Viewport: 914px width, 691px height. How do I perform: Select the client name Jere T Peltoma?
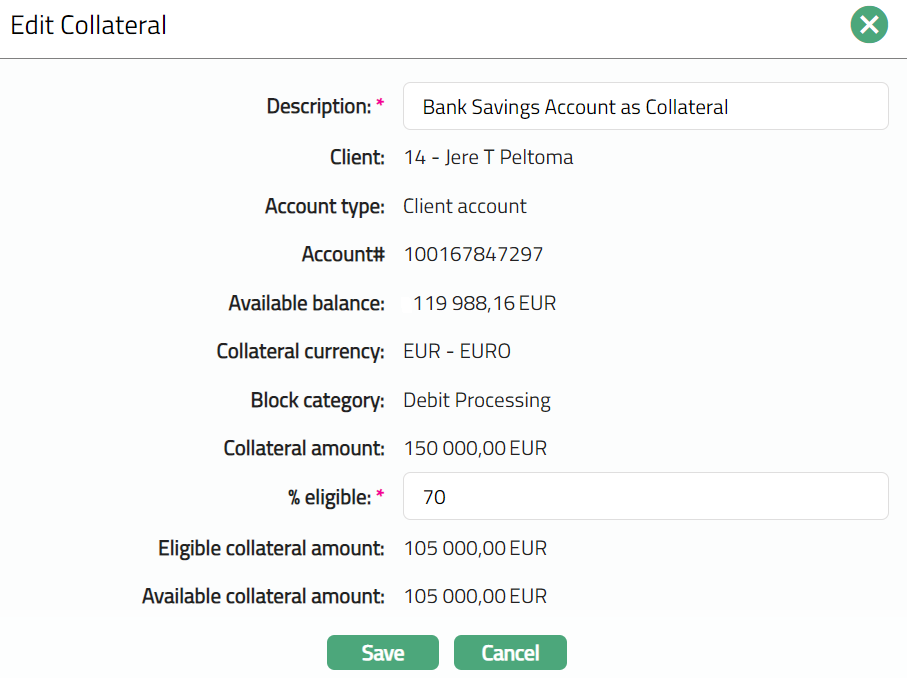(509, 158)
